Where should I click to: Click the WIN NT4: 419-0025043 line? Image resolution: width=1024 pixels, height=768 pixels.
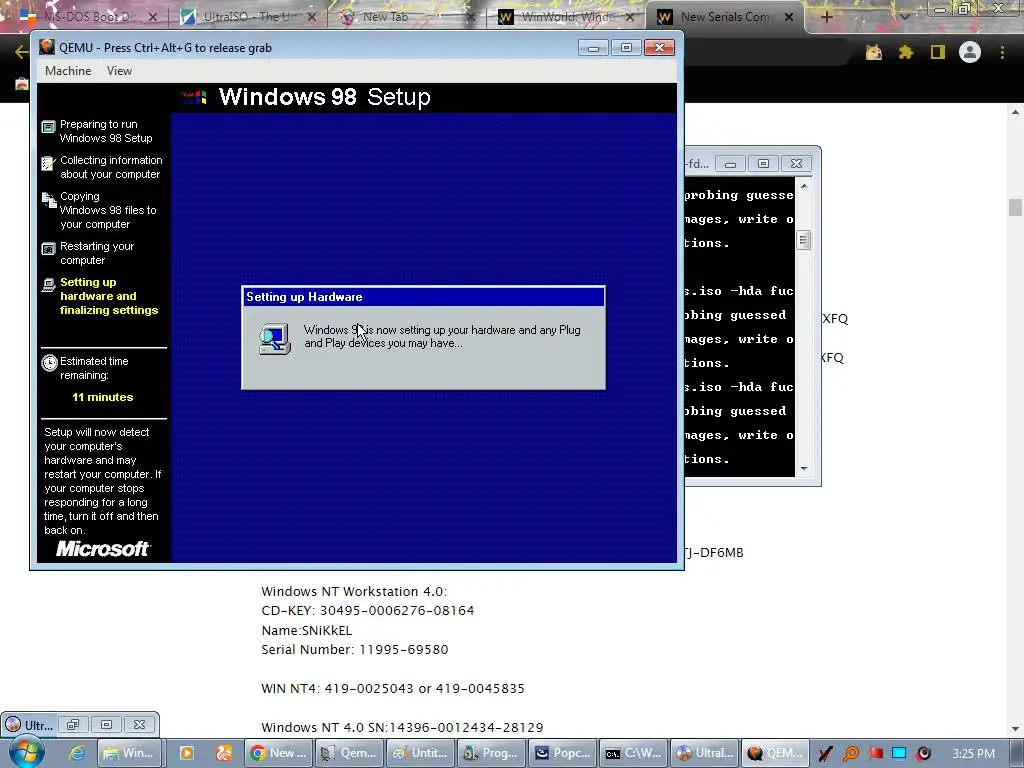pyautogui.click(x=392, y=688)
